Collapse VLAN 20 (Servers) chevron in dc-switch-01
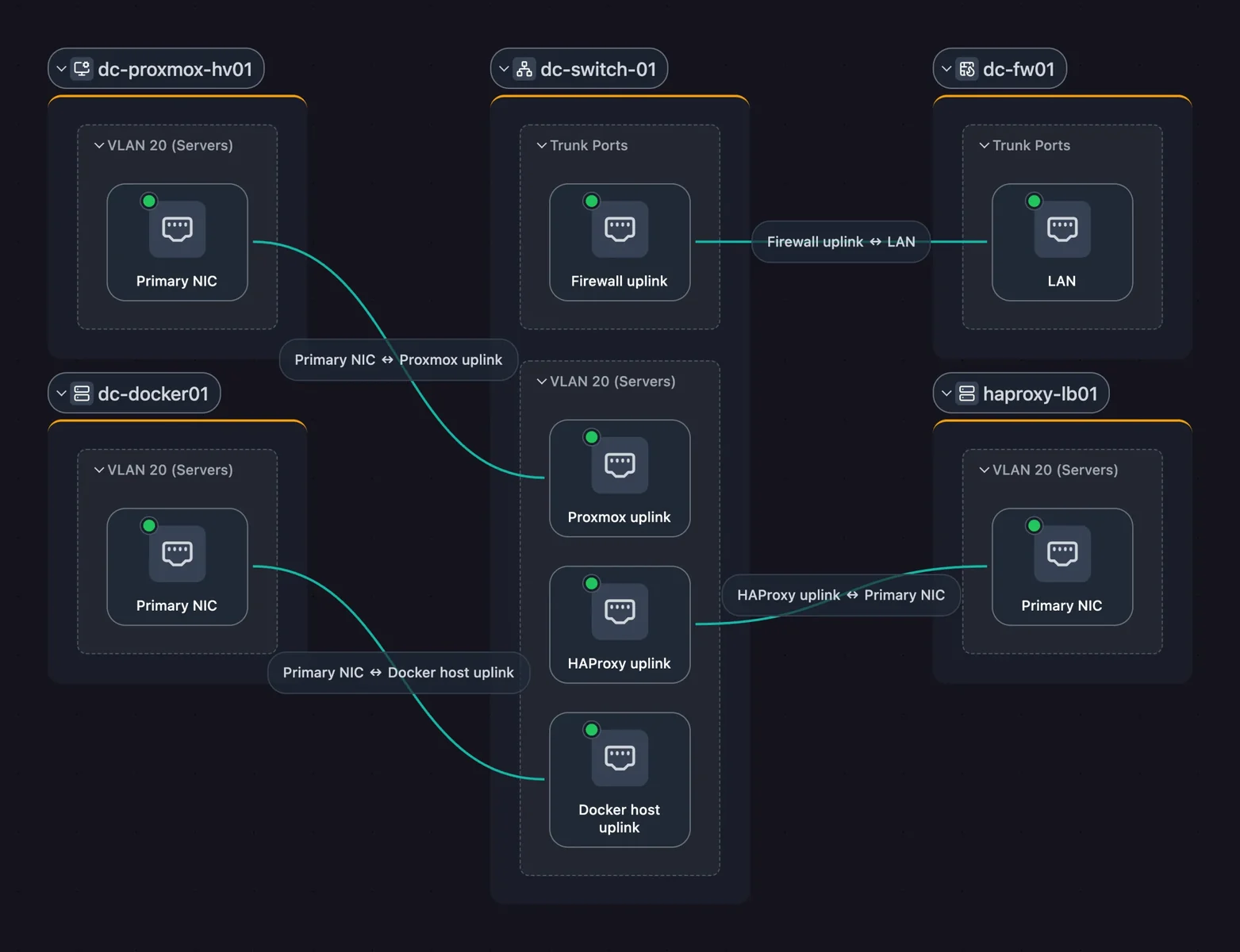Viewport: 1240px width, 952px height. point(542,382)
